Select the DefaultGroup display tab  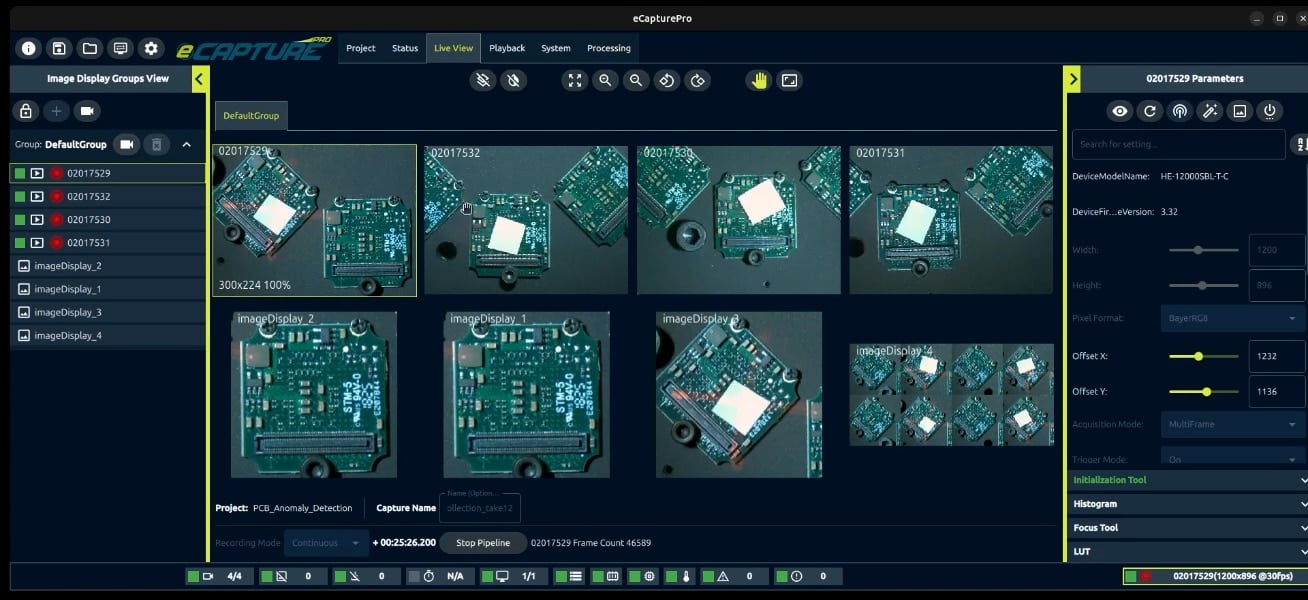pos(251,116)
